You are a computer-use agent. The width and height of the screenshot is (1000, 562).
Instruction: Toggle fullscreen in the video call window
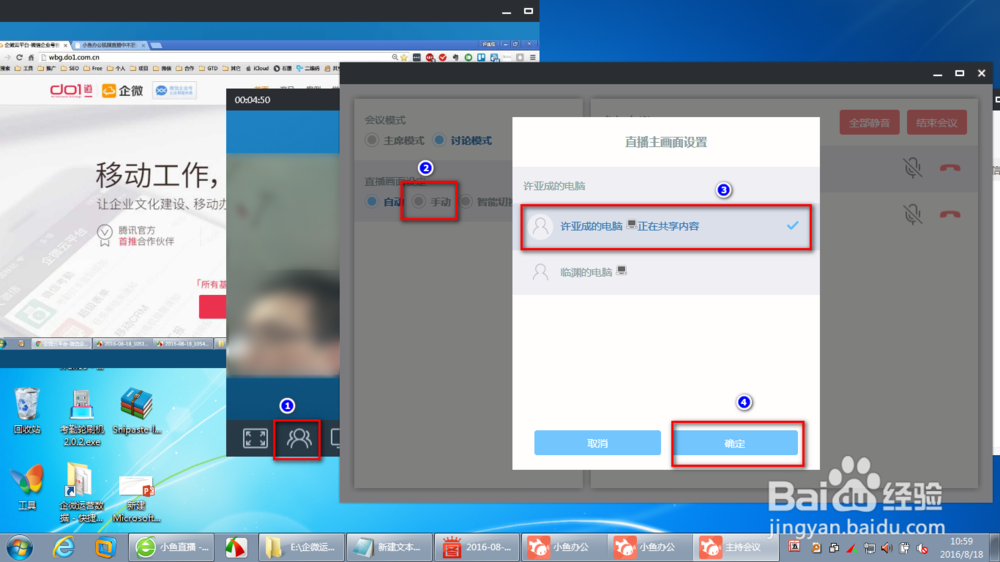[255, 438]
